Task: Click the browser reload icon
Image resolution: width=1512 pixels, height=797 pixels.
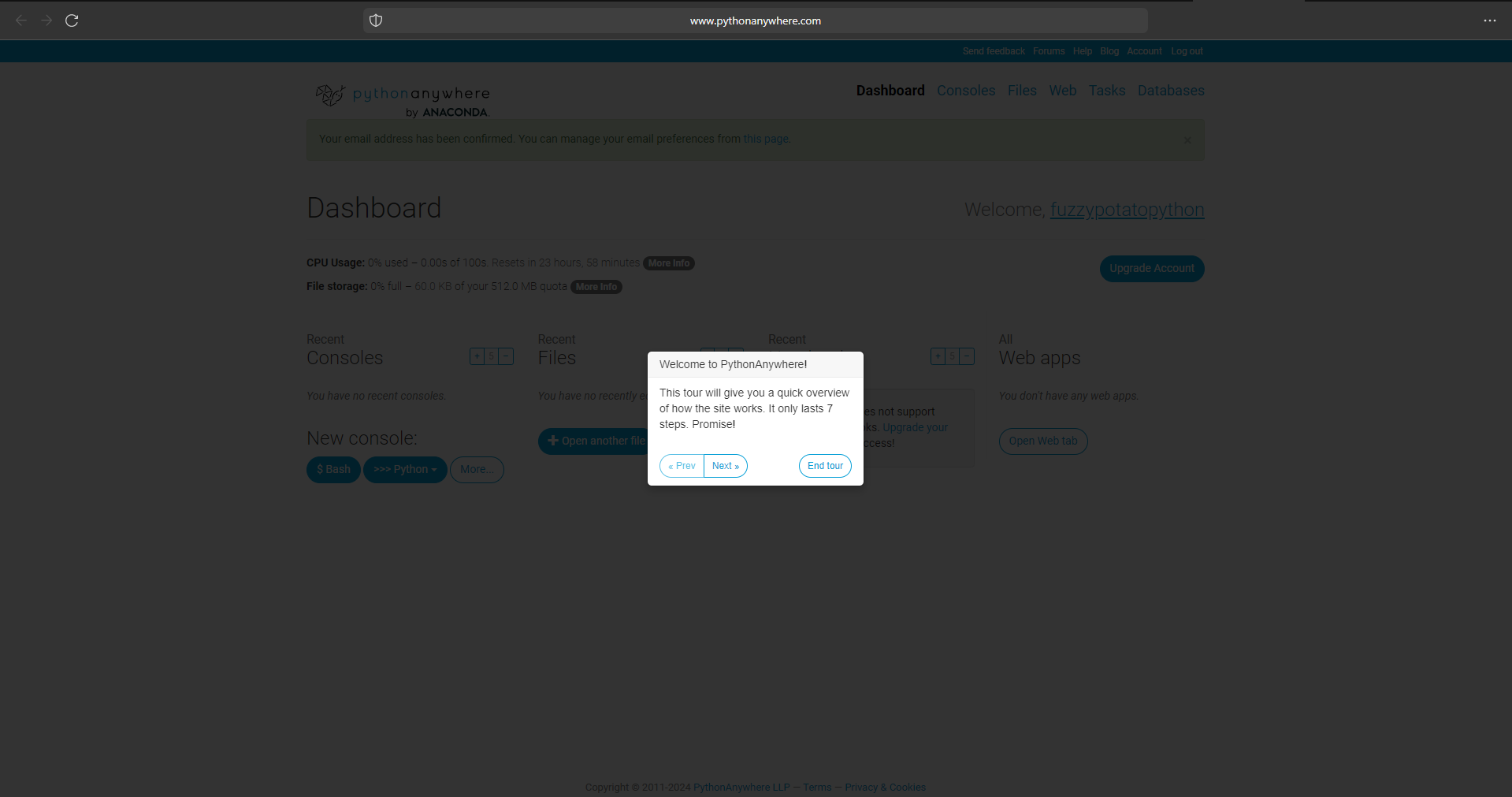Action: 72,20
